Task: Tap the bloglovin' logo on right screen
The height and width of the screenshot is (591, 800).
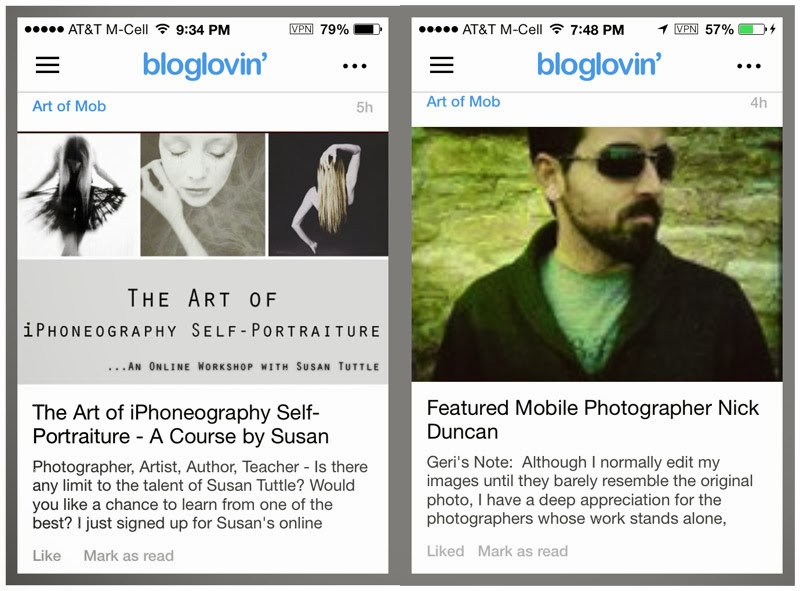Action: (599, 65)
